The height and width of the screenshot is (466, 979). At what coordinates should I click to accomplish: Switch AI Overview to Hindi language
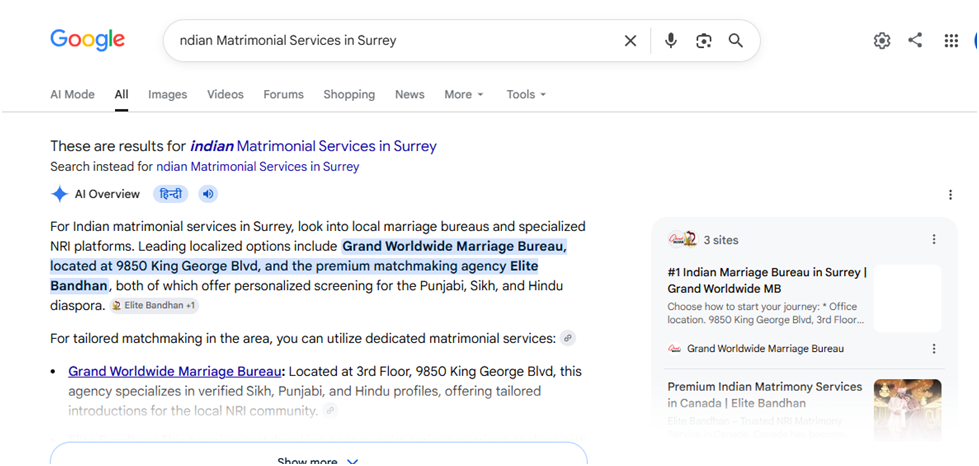[x=170, y=194]
